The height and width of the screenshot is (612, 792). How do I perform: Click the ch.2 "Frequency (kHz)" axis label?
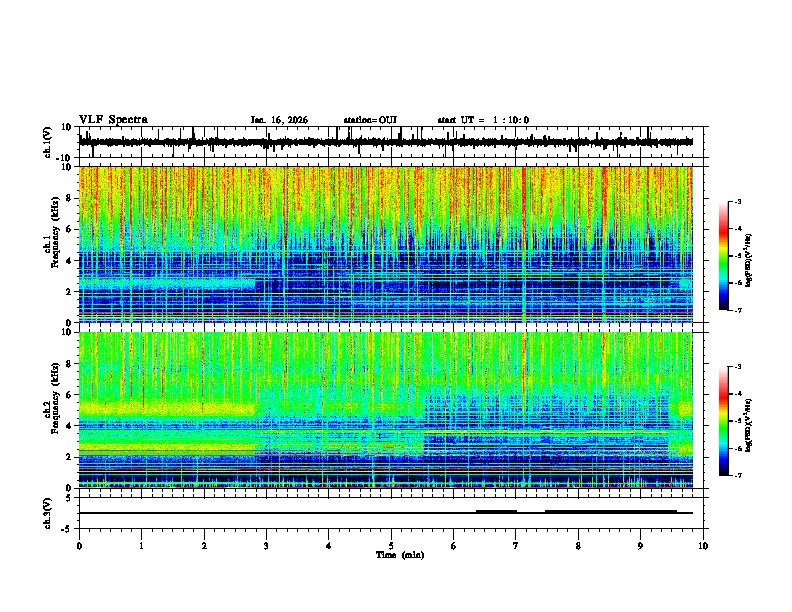point(55,398)
